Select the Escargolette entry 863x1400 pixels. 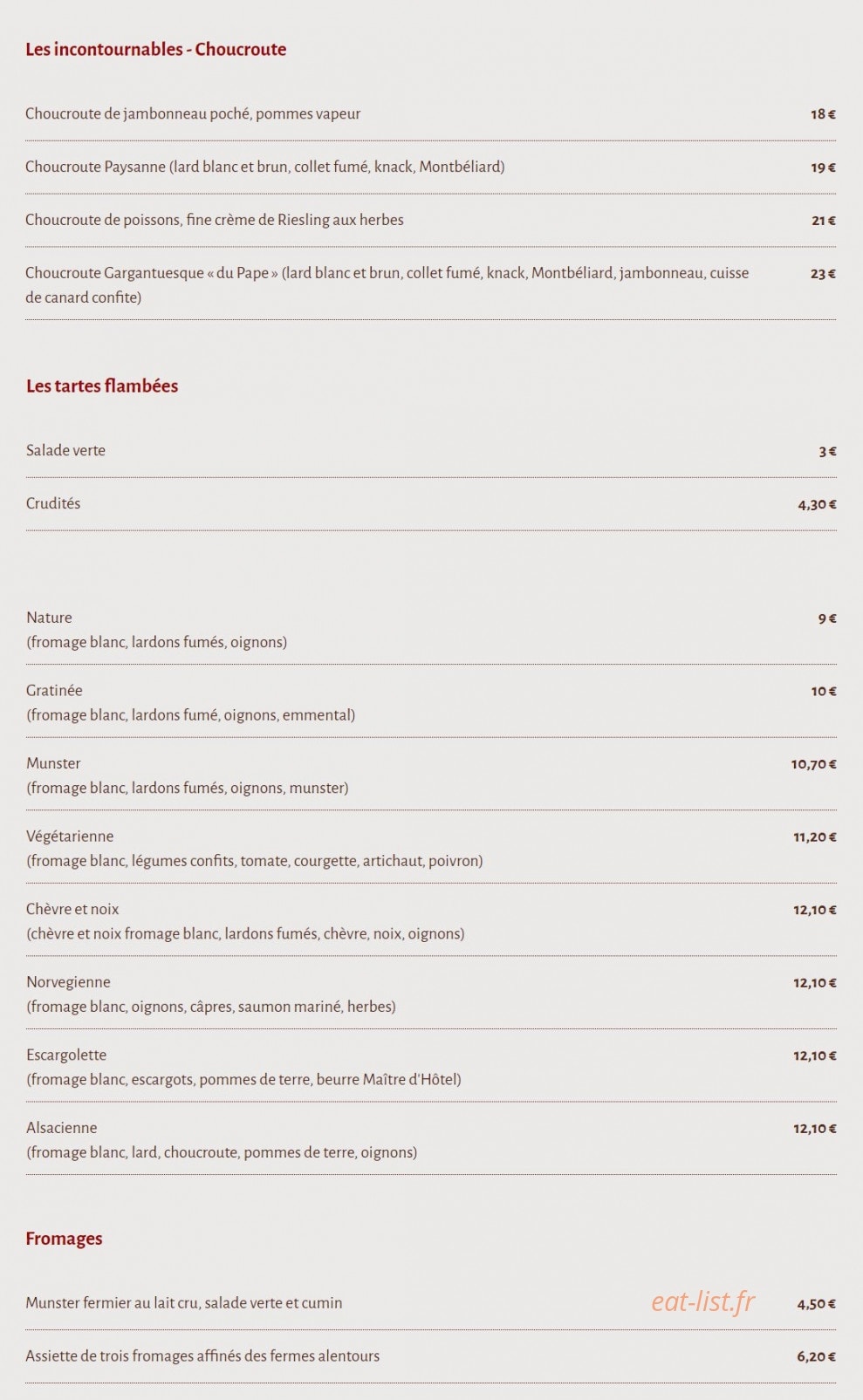point(431,1067)
